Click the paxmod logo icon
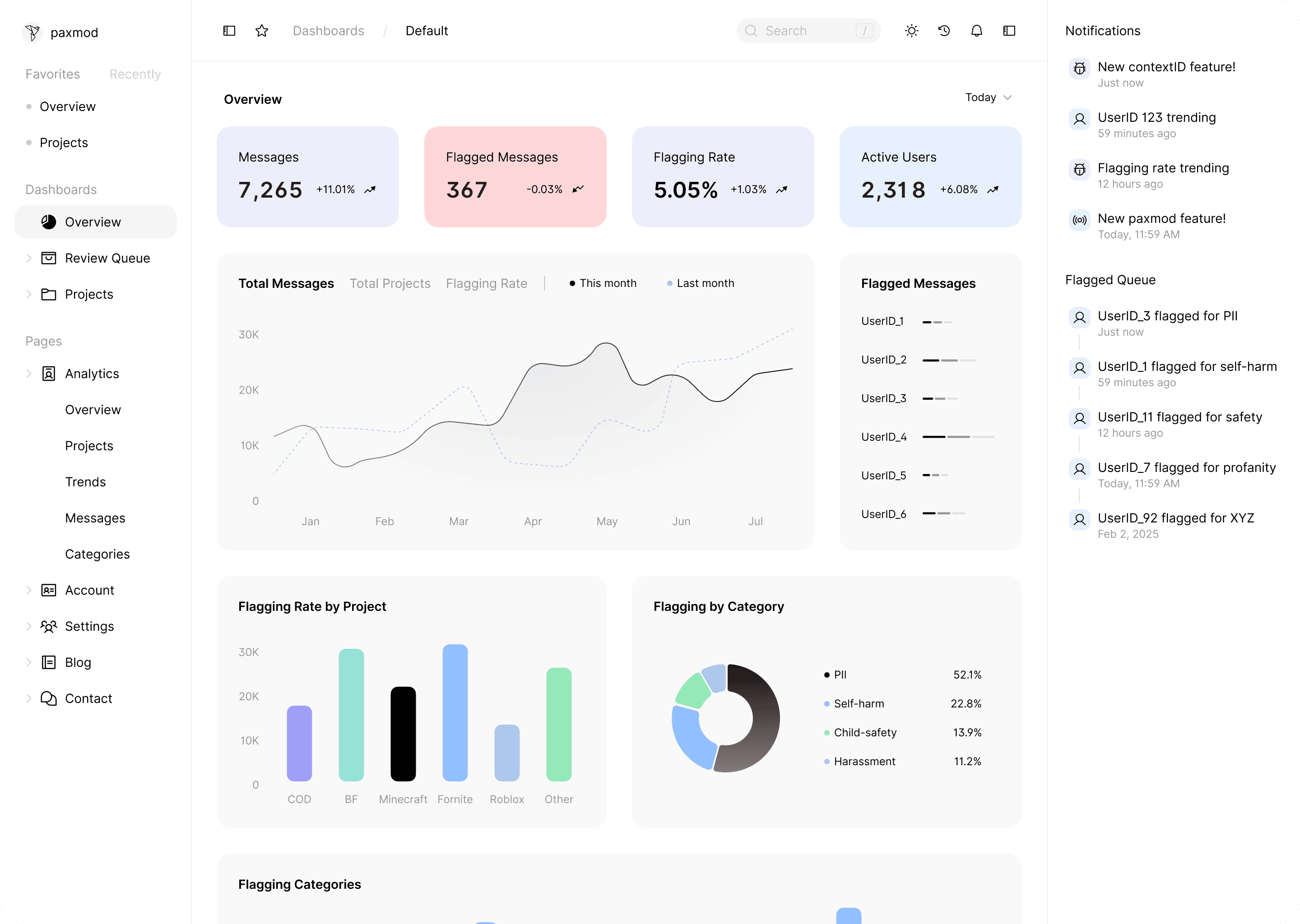Image resolution: width=1300 pixels, height=924 pixels. [x=32, y=32]
